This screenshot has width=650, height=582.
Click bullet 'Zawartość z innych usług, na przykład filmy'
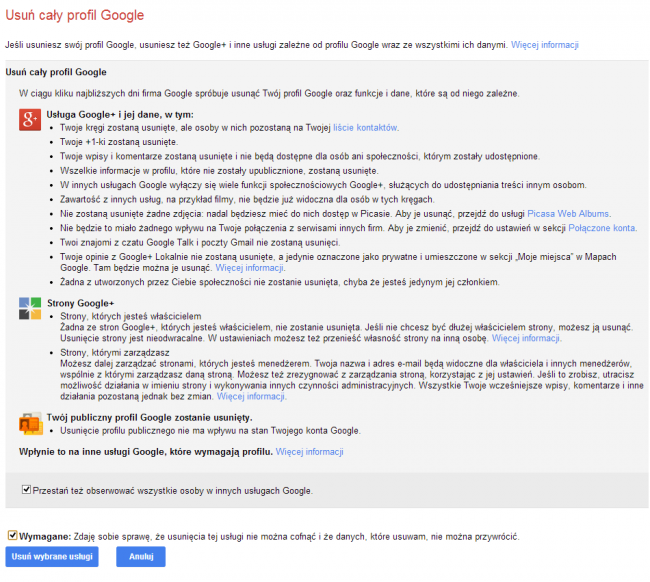pos(247,199)
